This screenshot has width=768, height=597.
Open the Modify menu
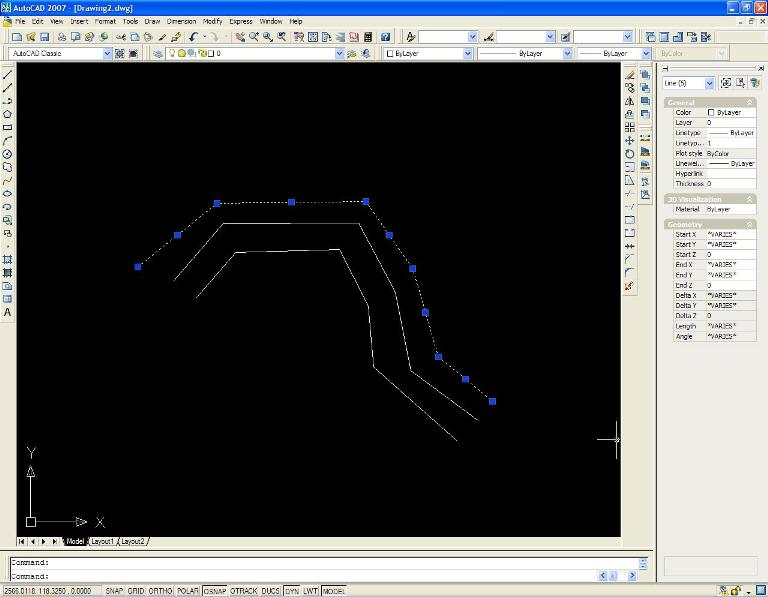(212, 22)
